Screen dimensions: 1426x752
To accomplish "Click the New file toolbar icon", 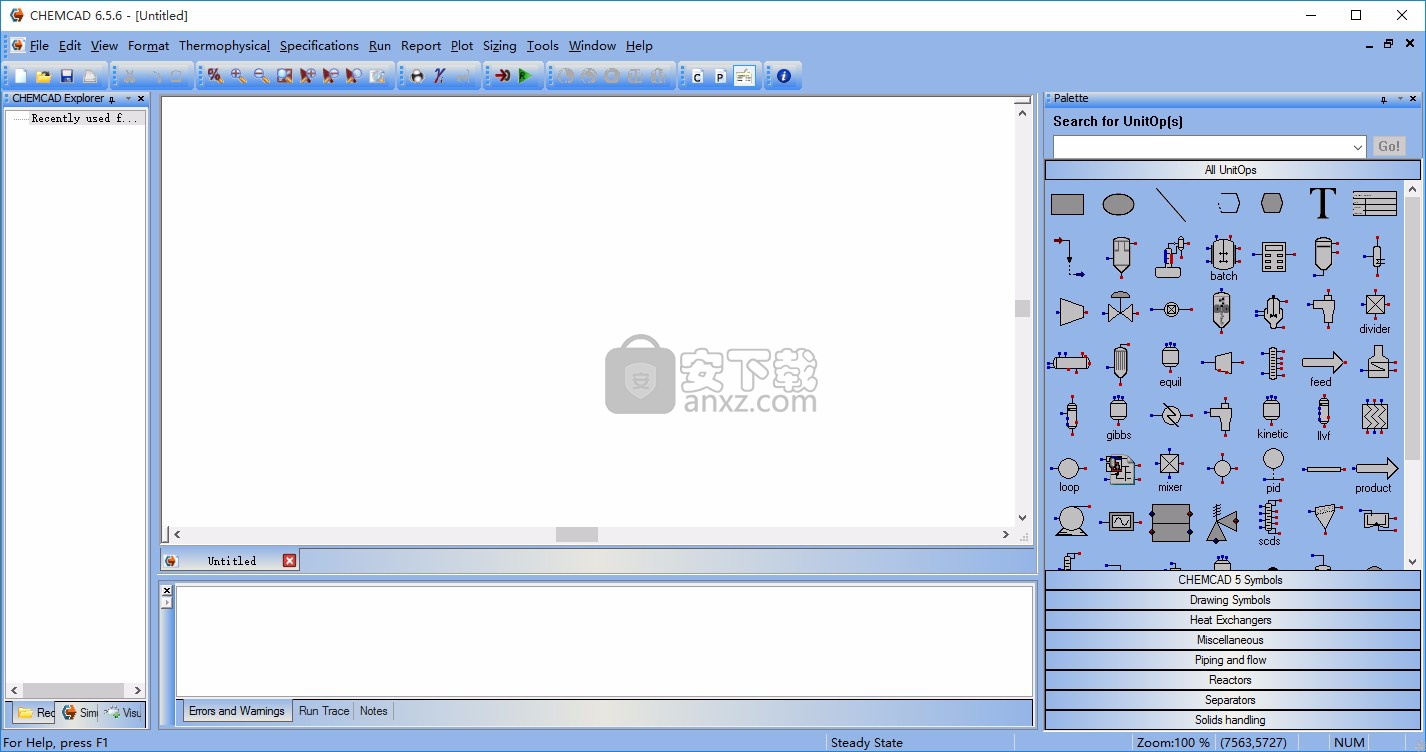I will tap(21, 76).
